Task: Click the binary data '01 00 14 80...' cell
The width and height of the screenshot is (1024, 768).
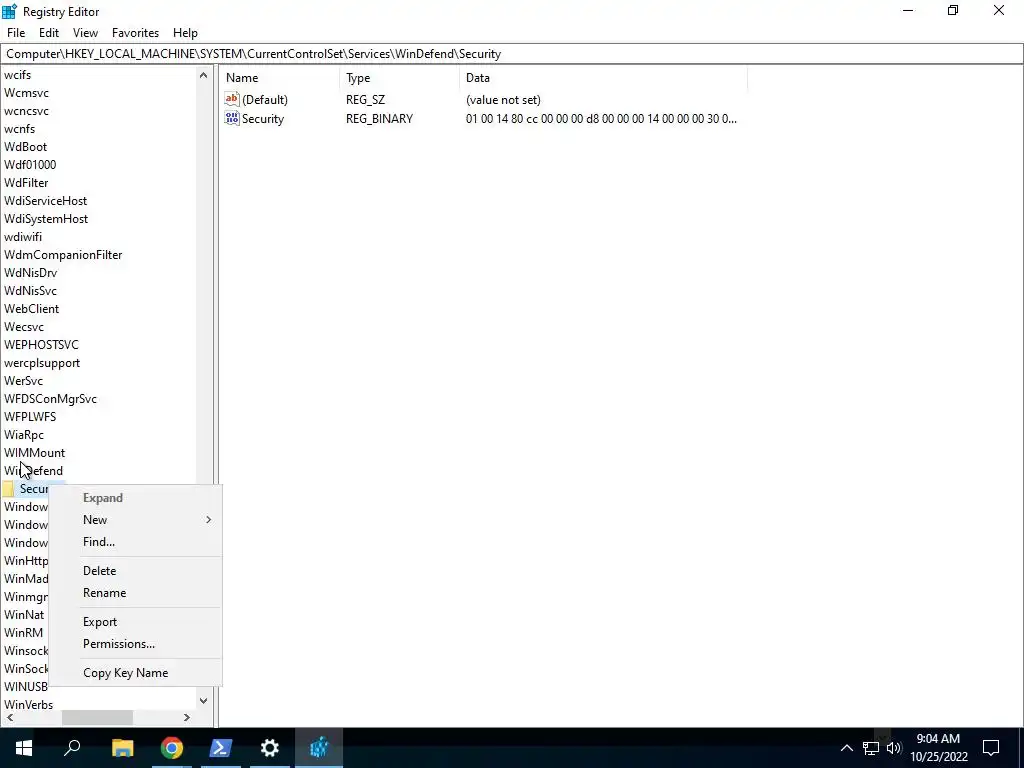Action: click(x=601, y=119)
